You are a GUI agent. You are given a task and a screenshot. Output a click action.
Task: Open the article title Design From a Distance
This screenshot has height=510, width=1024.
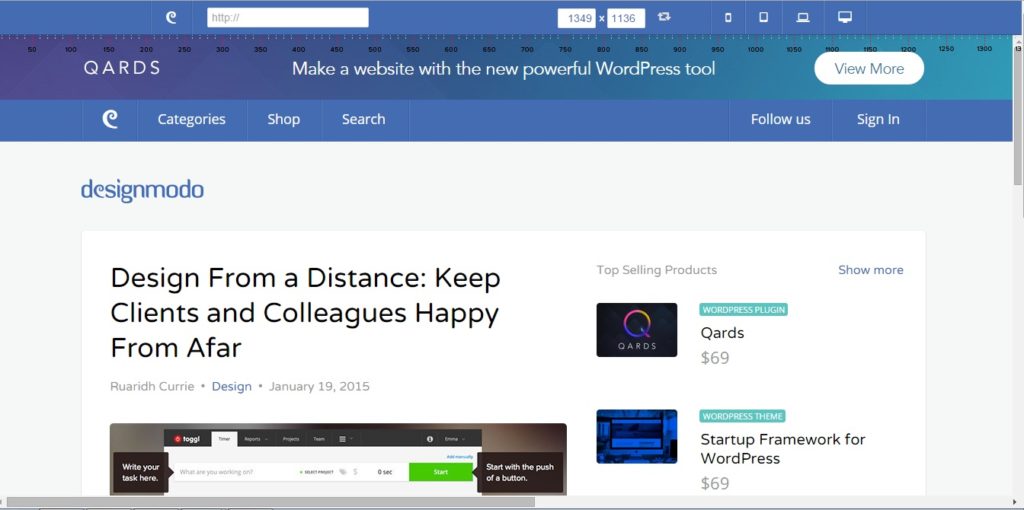[306, 313]
